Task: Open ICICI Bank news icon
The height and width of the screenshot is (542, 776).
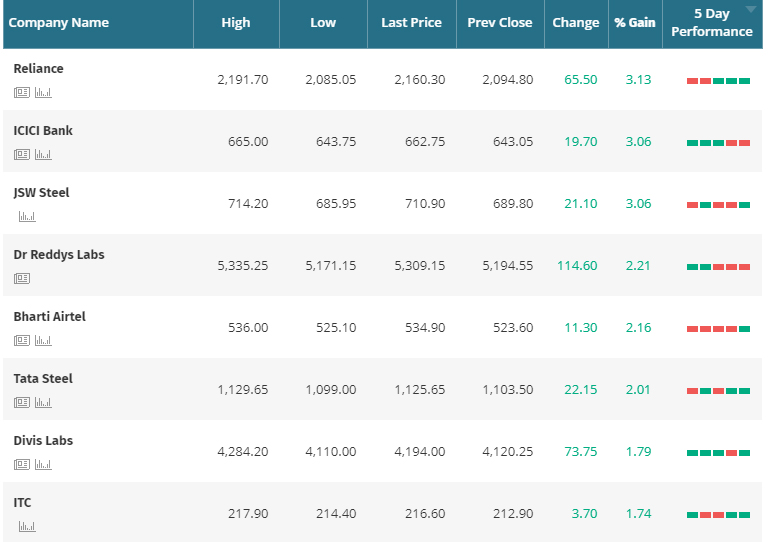Action: click(x=22, y=154)
